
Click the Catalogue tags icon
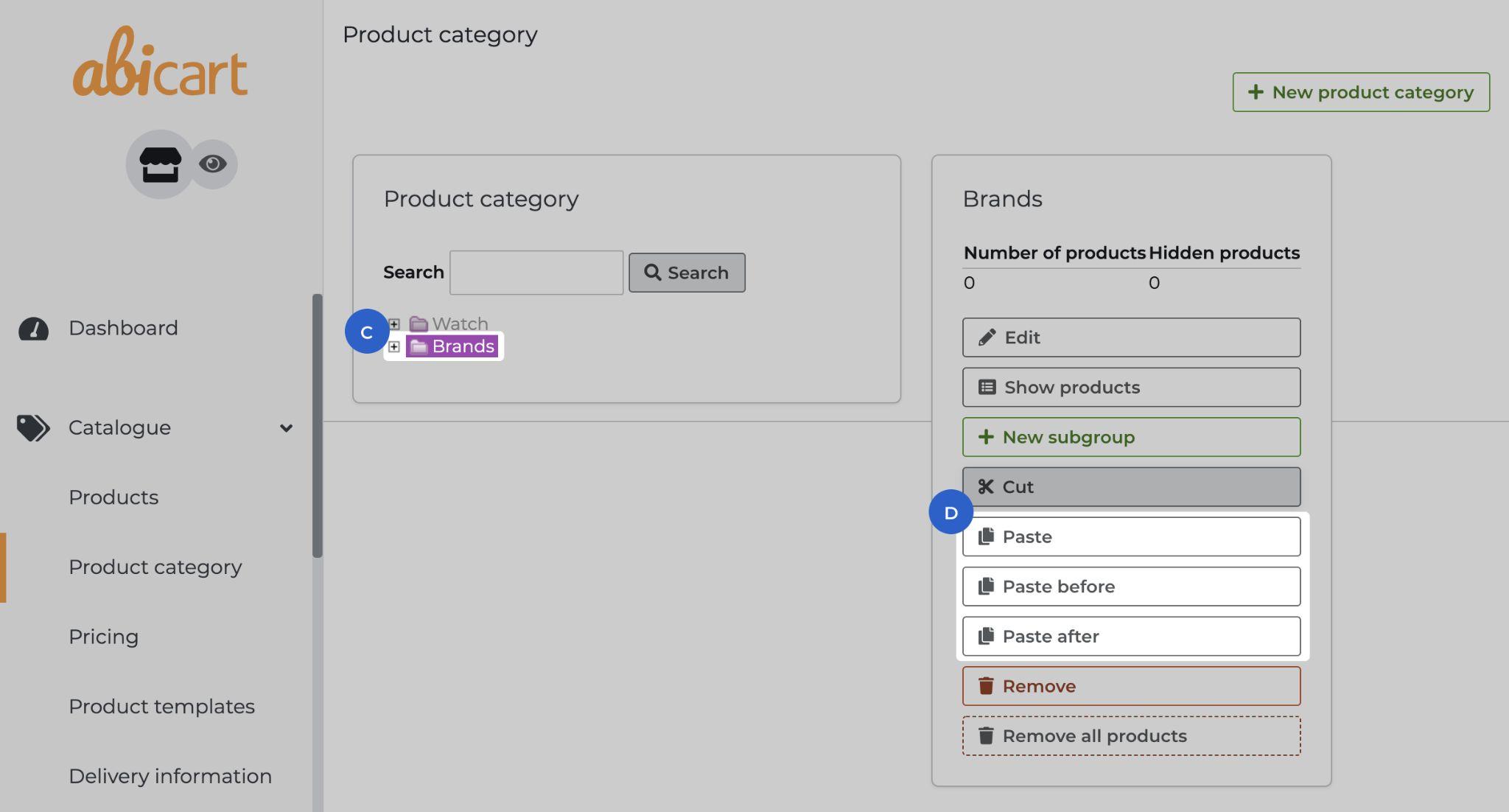[x=33, y=428]
